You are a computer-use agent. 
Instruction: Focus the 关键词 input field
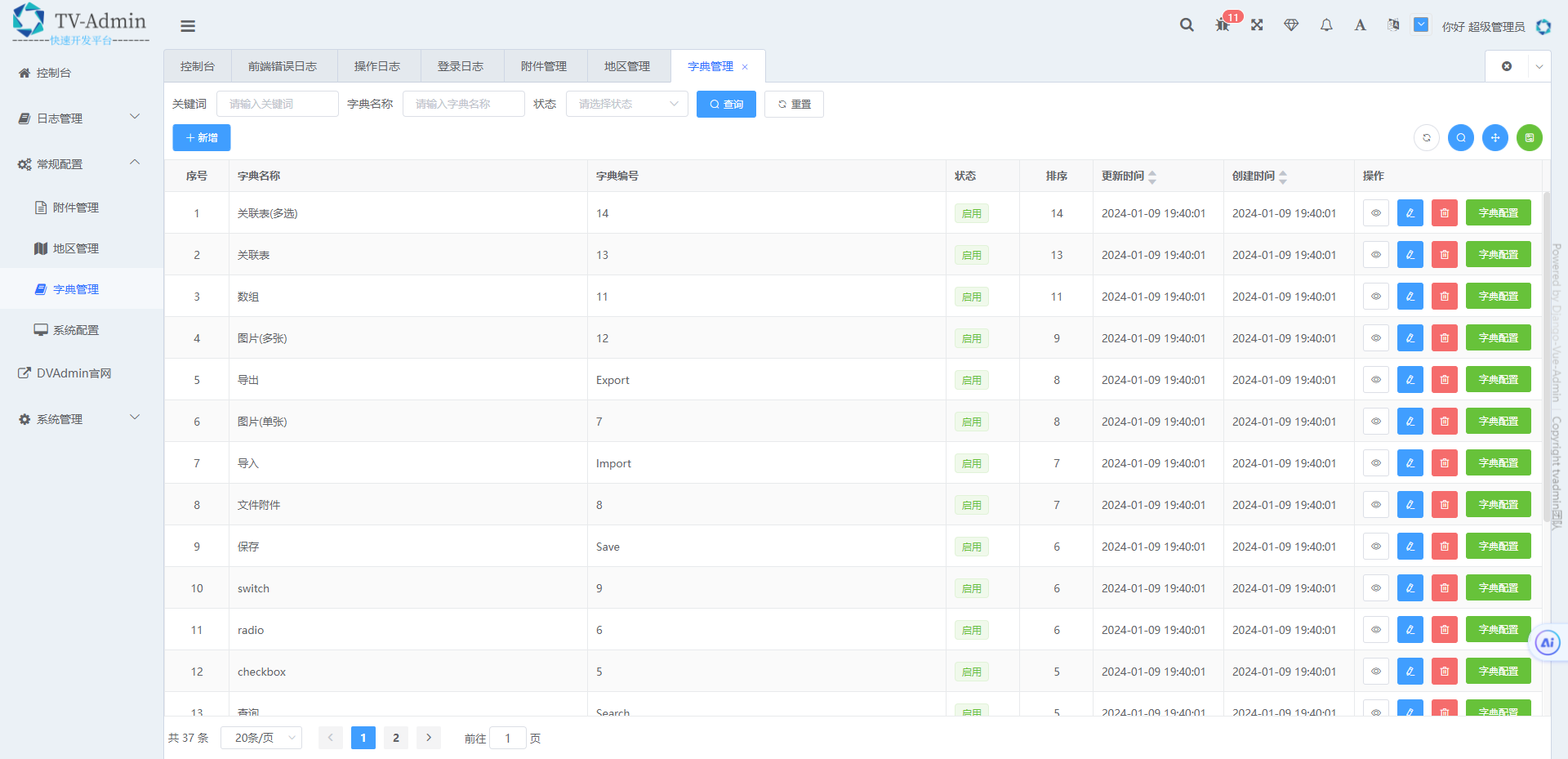click(x=278, y=104)
